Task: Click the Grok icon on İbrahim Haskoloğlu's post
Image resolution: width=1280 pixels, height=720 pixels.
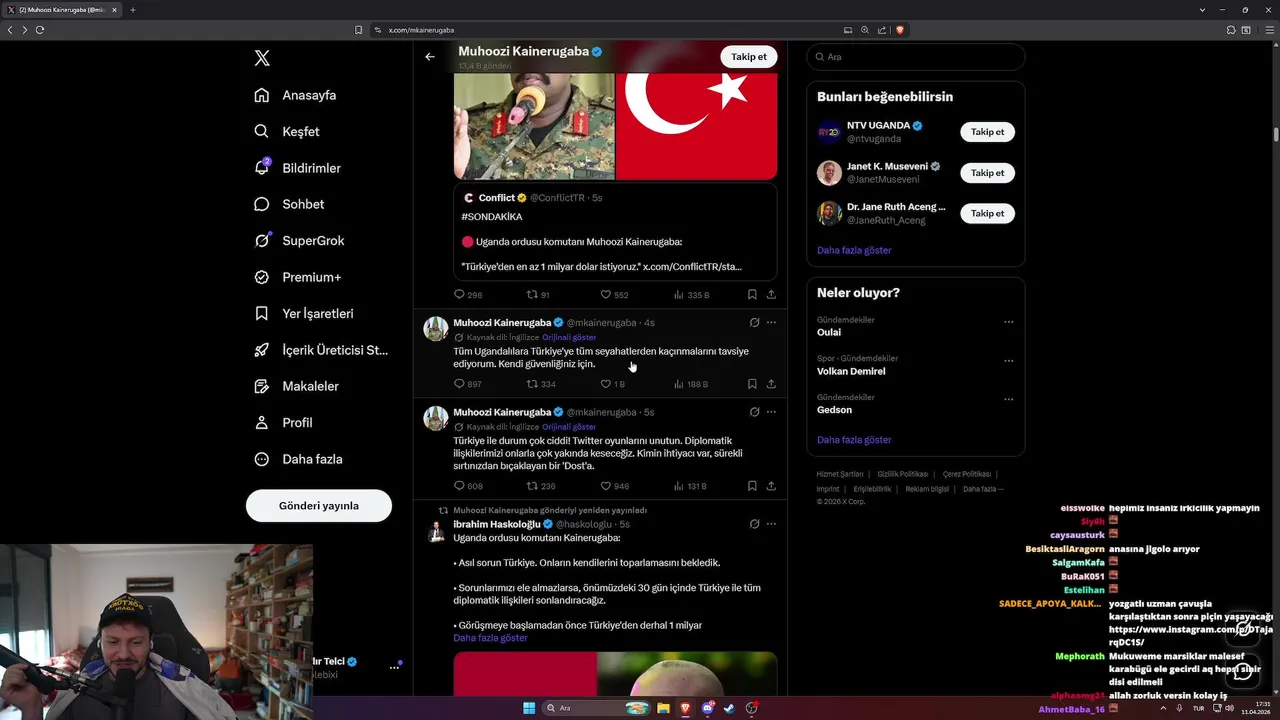Action: pos(754,524)
